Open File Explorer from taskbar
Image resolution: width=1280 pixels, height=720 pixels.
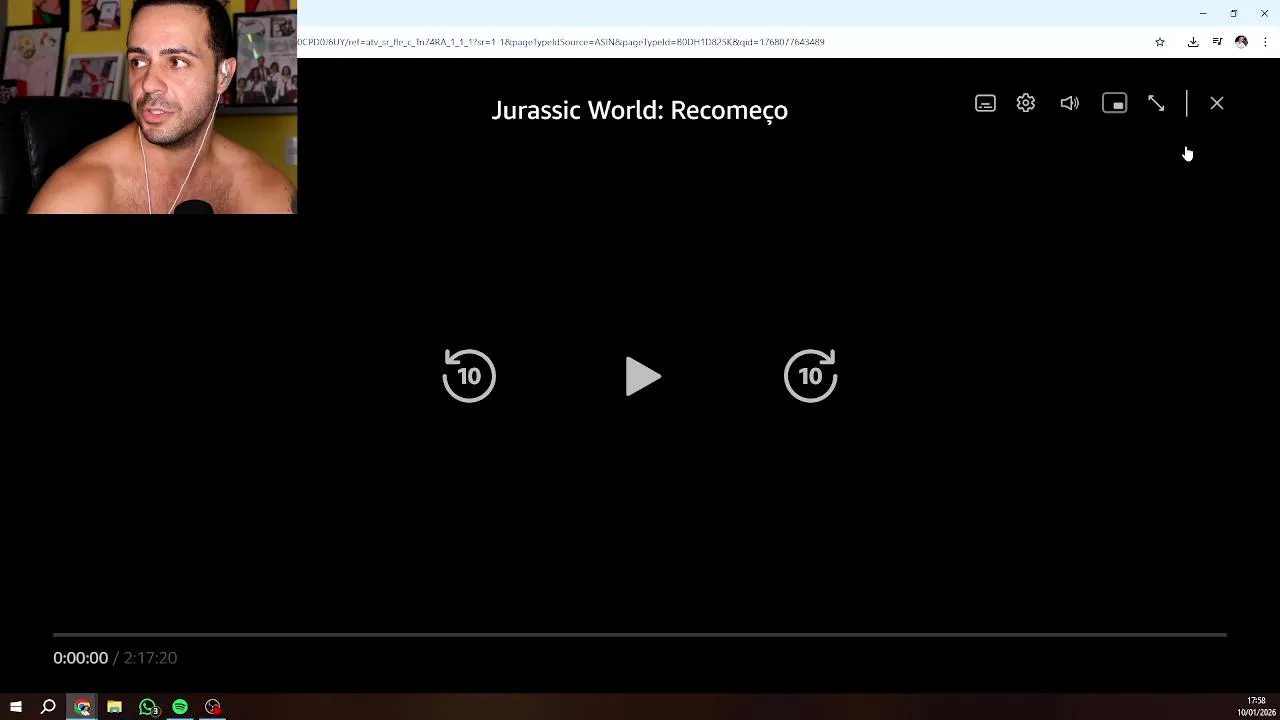[x=115, y=707]
